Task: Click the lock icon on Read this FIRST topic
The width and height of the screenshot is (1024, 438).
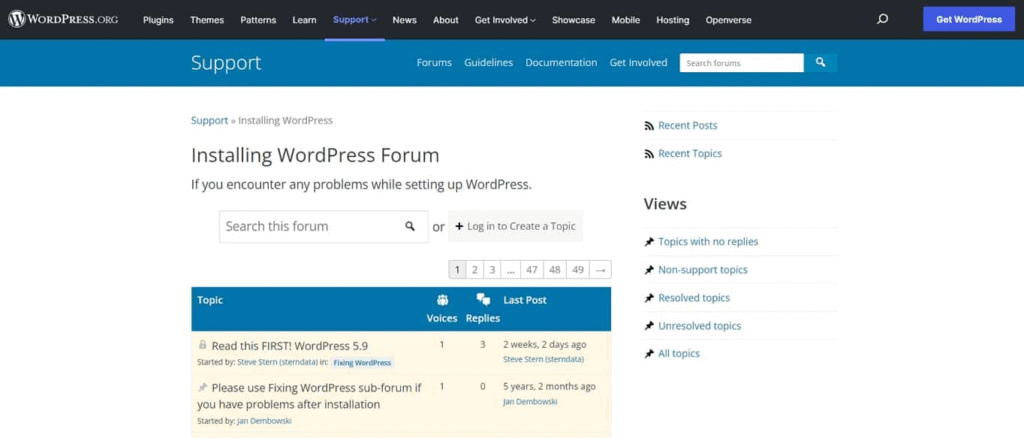Action: [x=202, y=345]
